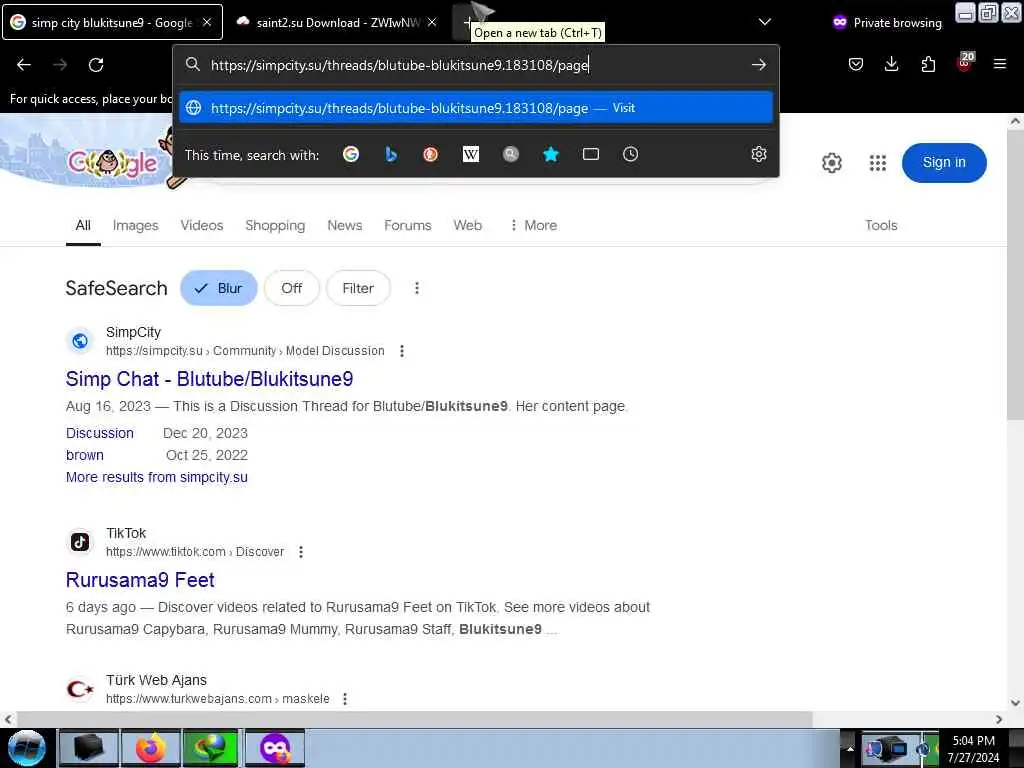Image resolution: width=1024 pixels, height=768 pixels.
Task: Visit the suggested simpcity.su URL
Action: [476, 108]
